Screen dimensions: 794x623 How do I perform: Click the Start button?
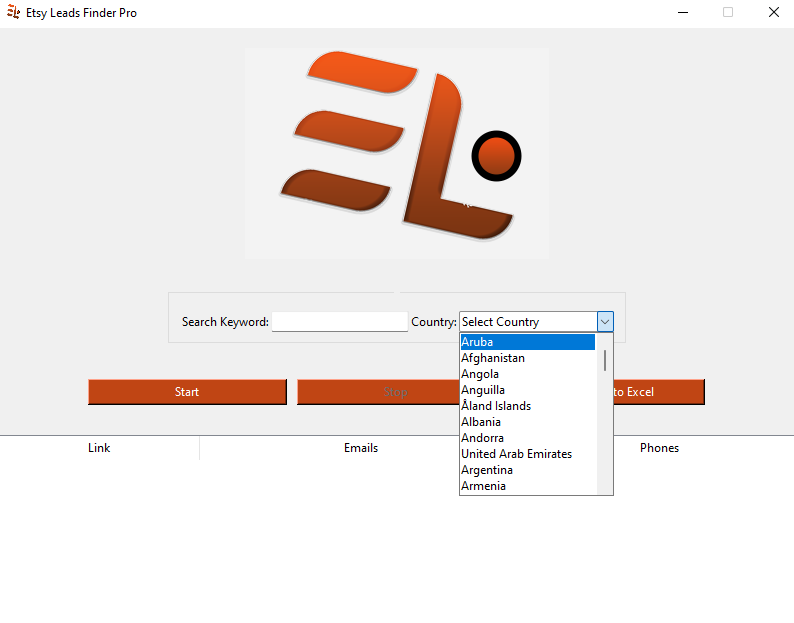[x=187, y=392]
